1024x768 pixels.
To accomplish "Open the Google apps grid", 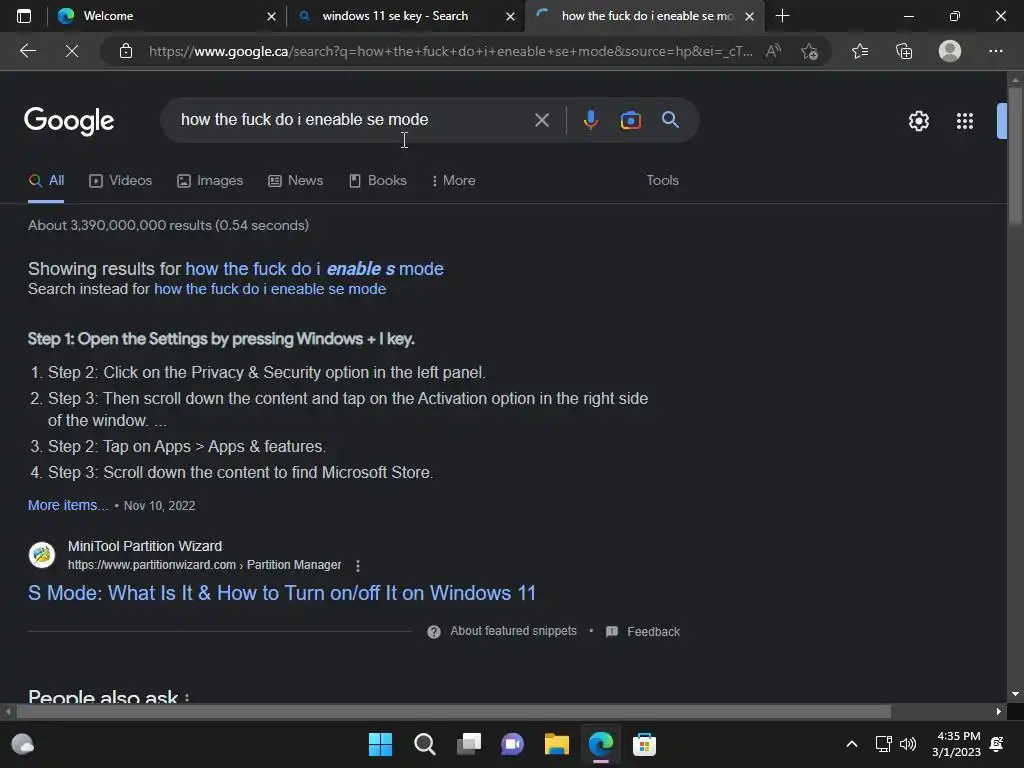I will (965, 121).
